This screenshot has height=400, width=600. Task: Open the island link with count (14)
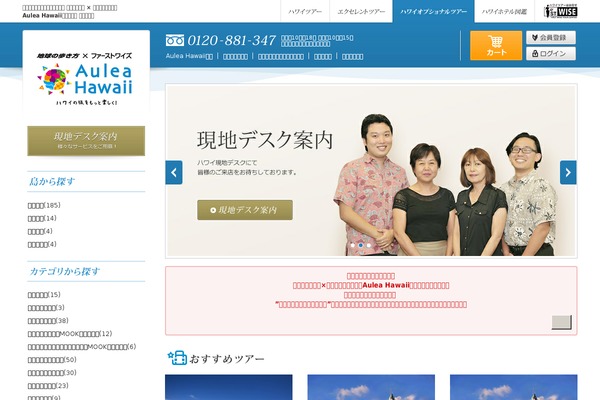(42, 218)
